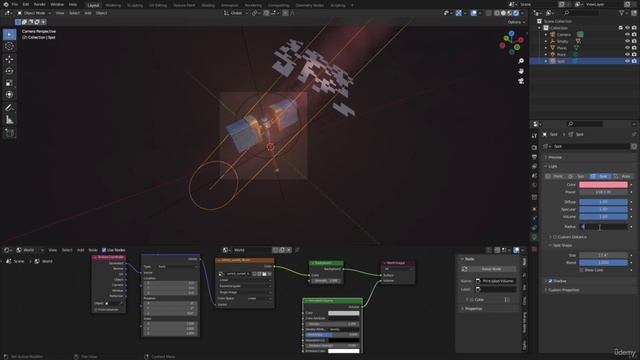Select the Select Box tool in viewport toolbar
640x360 pixels.
click(x=9, y=34)
